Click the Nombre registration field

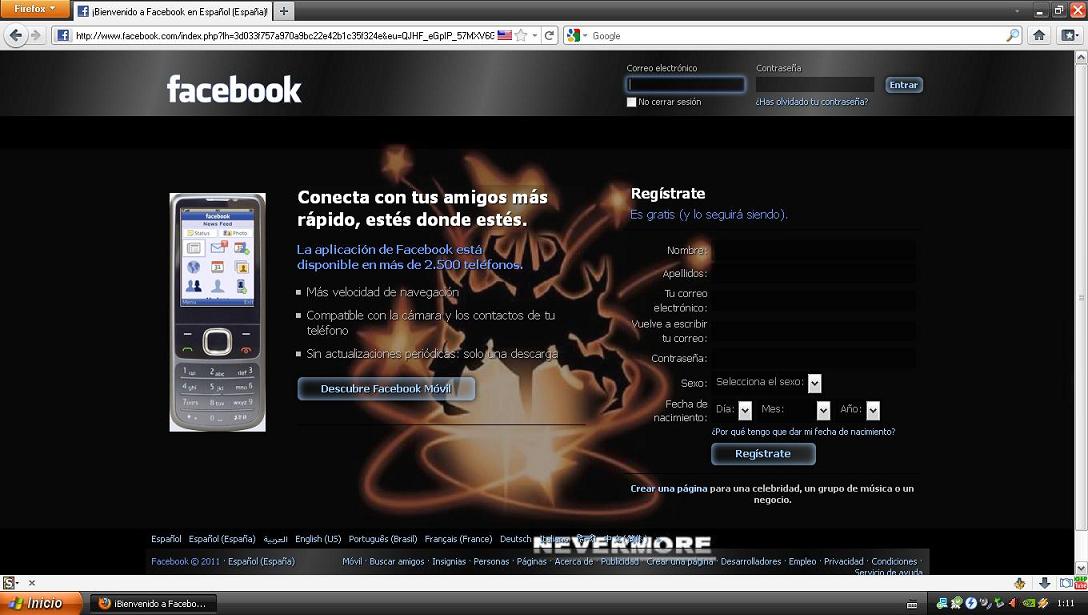pyautogui.click(x=814, y=250)
